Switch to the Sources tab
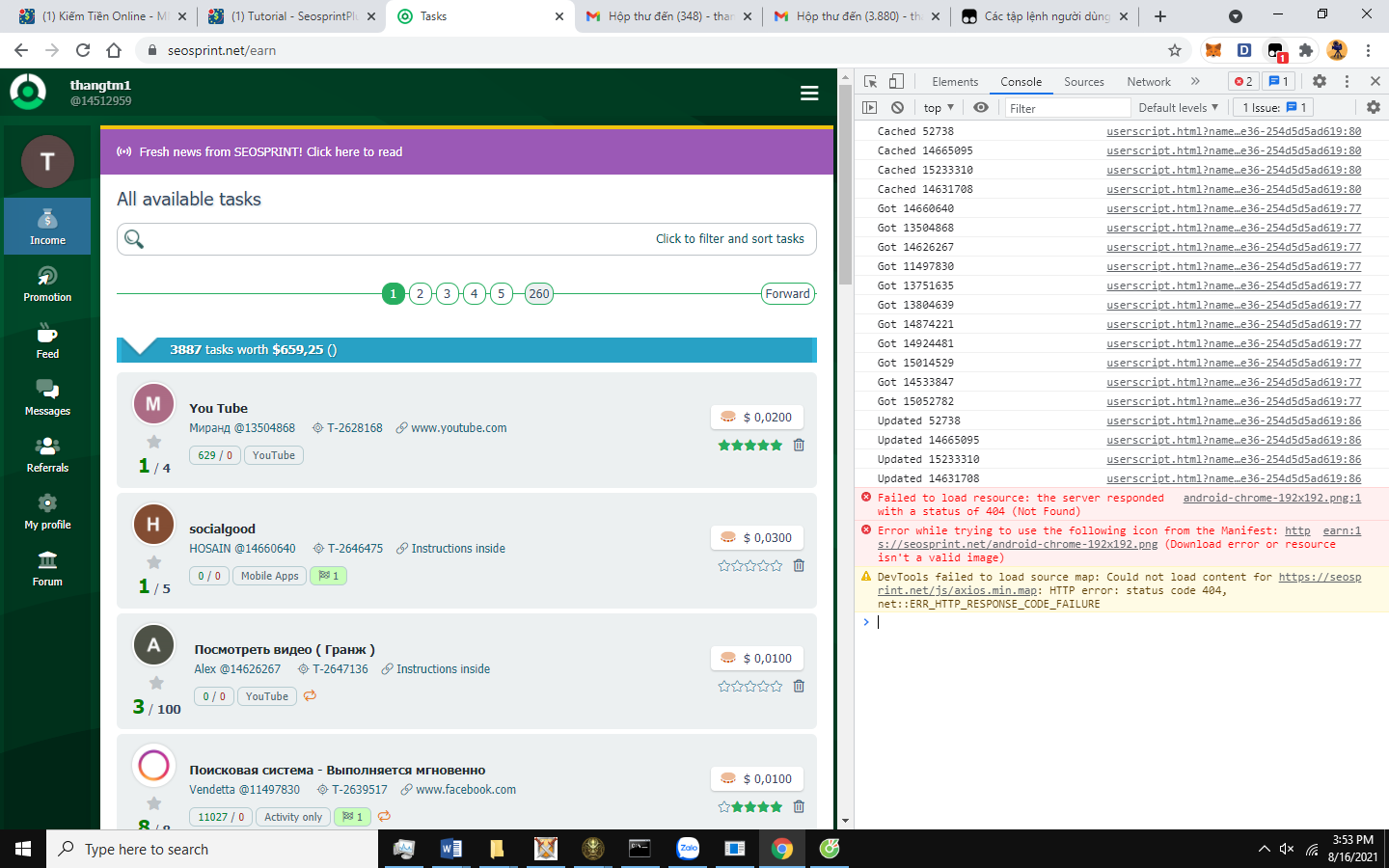 click(1084, 82)
